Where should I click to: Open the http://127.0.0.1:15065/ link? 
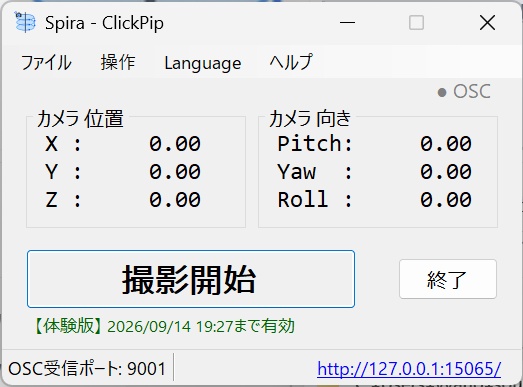(409, 369)
